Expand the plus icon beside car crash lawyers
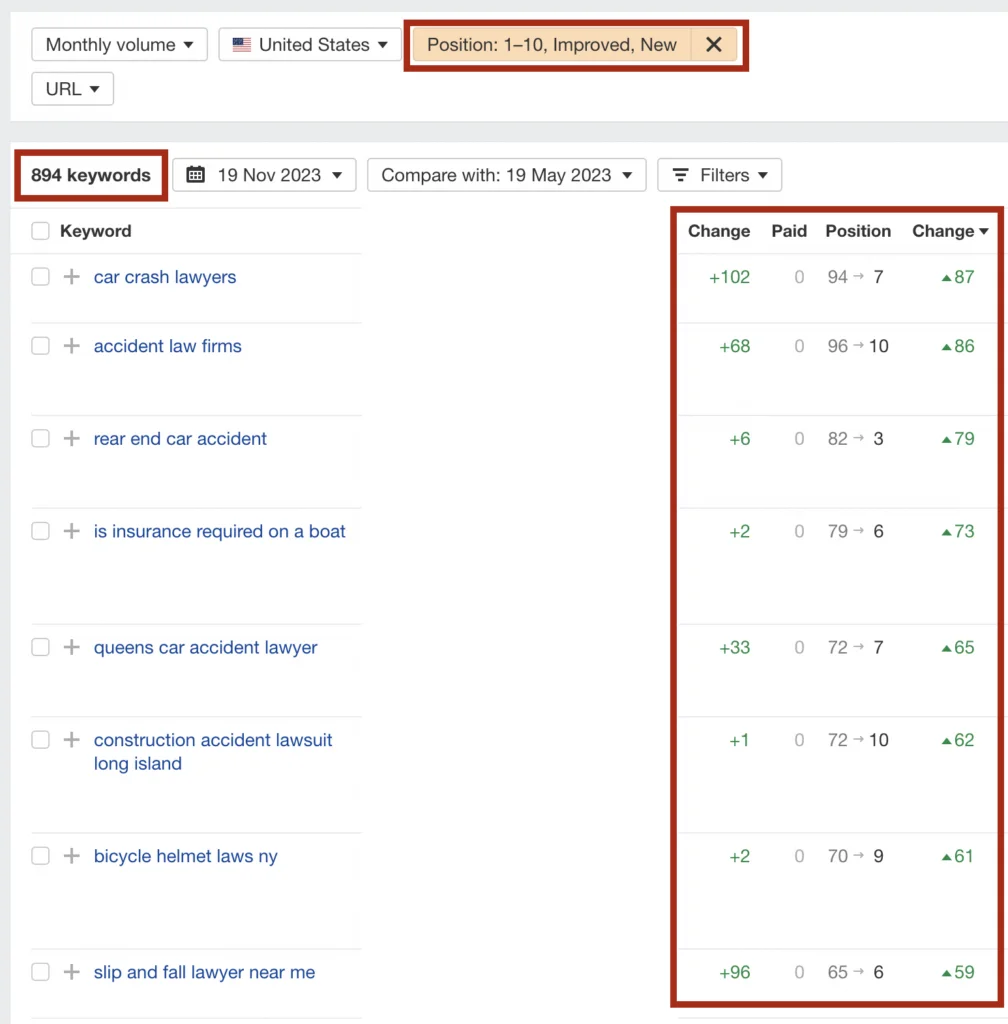 [x=71, y=277]
